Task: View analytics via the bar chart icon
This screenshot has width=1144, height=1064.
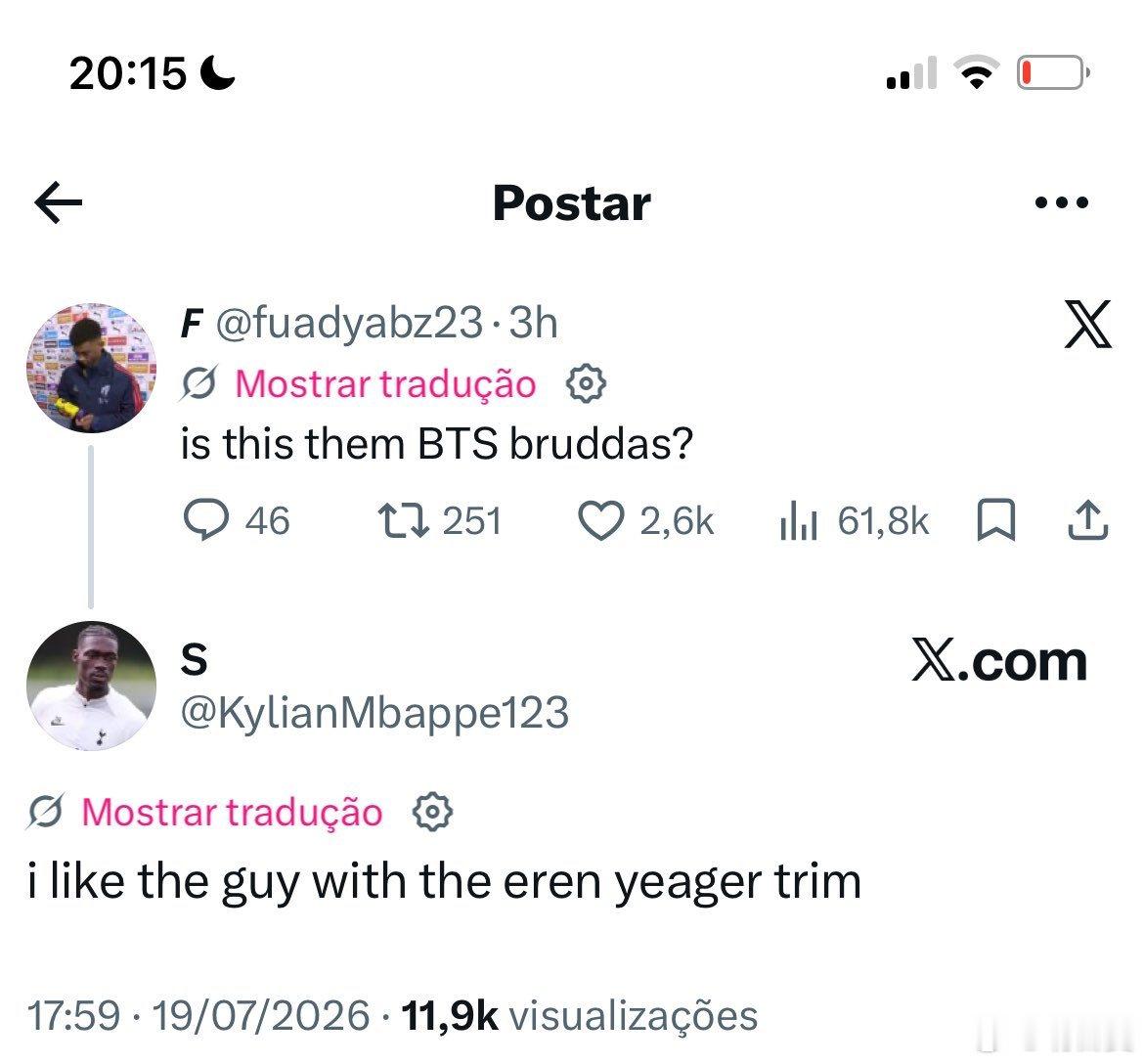Action: point(798,521)
